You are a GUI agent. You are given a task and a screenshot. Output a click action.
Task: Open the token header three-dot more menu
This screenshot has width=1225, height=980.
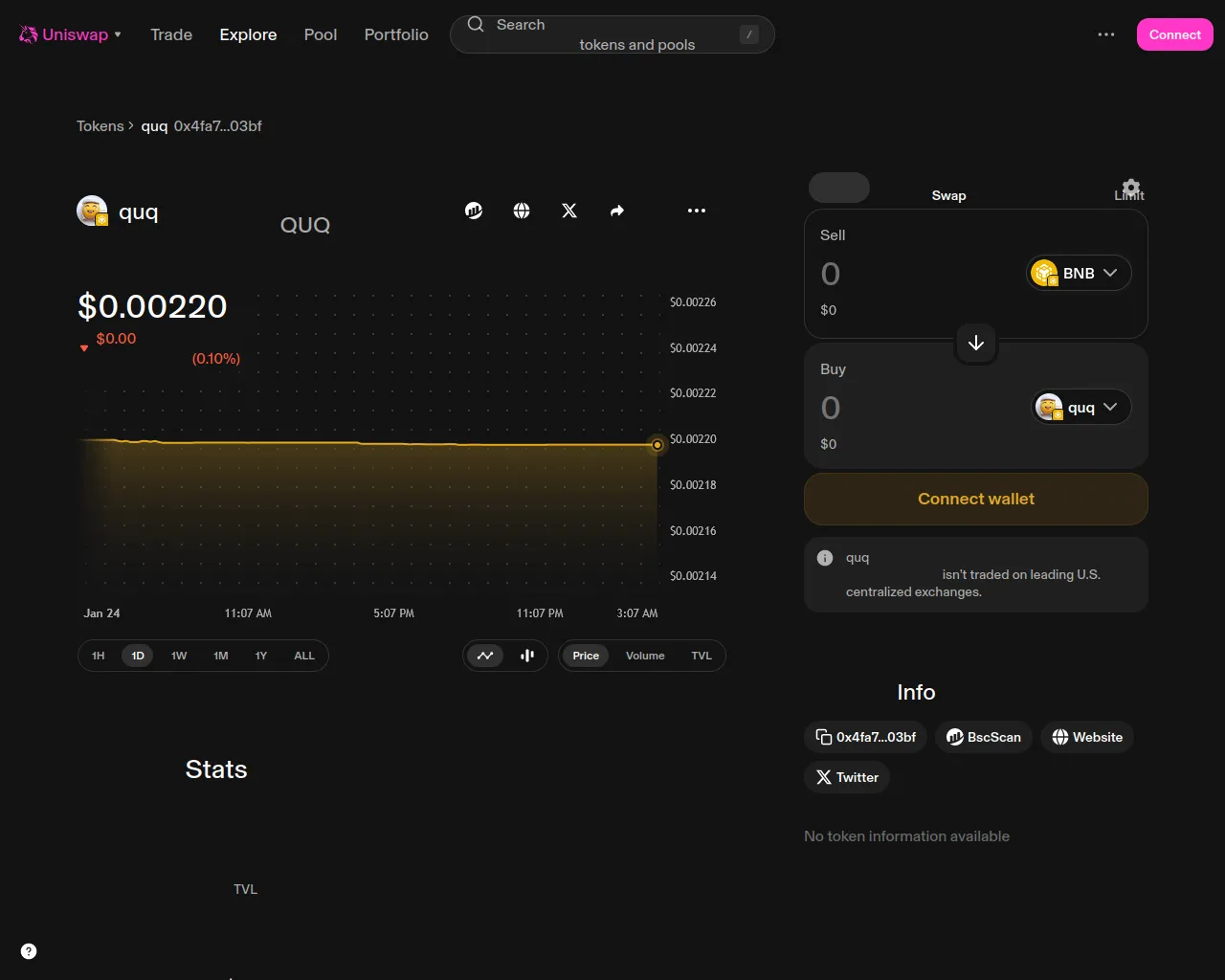697,211
